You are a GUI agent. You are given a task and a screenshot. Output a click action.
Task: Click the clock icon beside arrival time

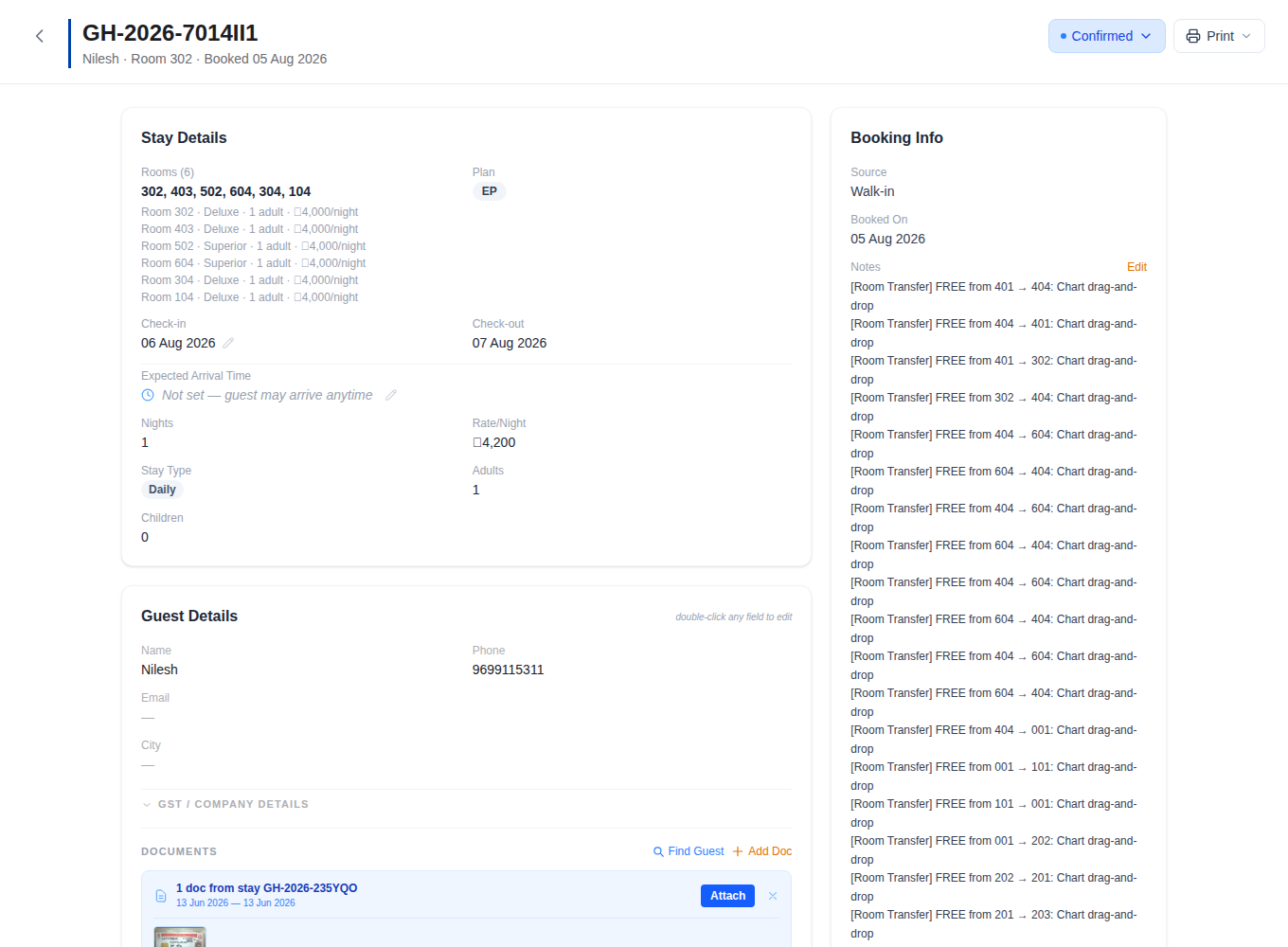148,395
